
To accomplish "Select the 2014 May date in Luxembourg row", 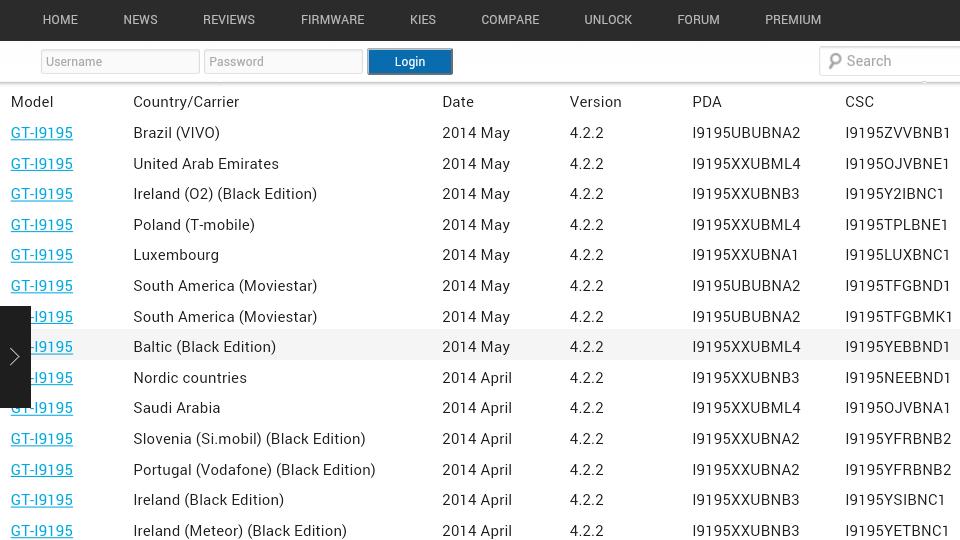I will (x=476, y=255).
